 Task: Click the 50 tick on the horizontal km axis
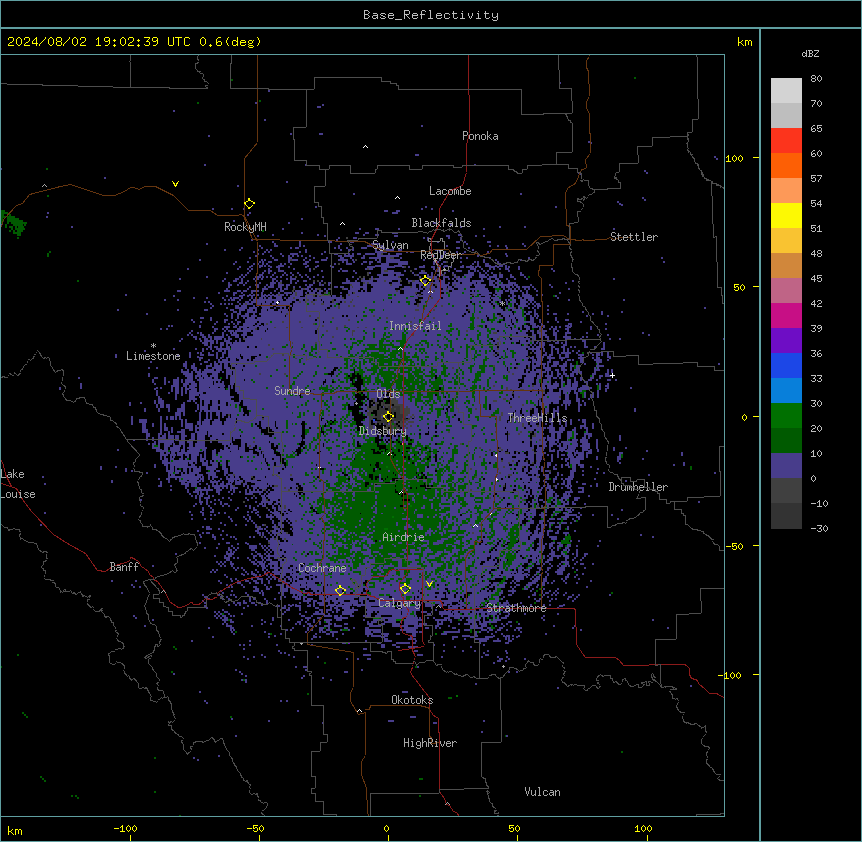(514, 828)
